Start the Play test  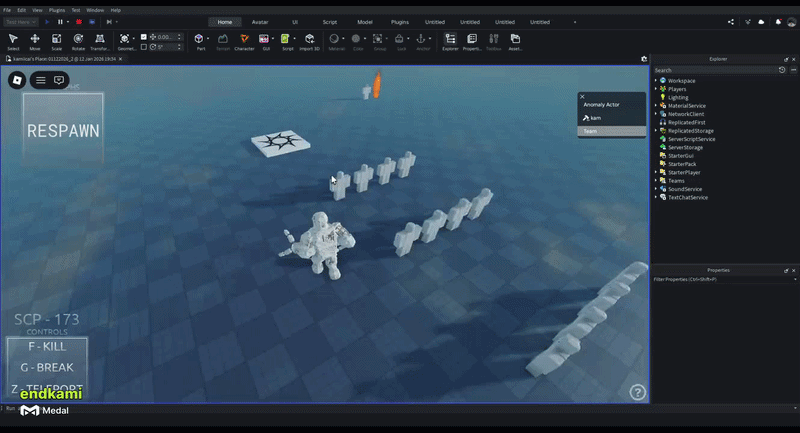[47, 22]
